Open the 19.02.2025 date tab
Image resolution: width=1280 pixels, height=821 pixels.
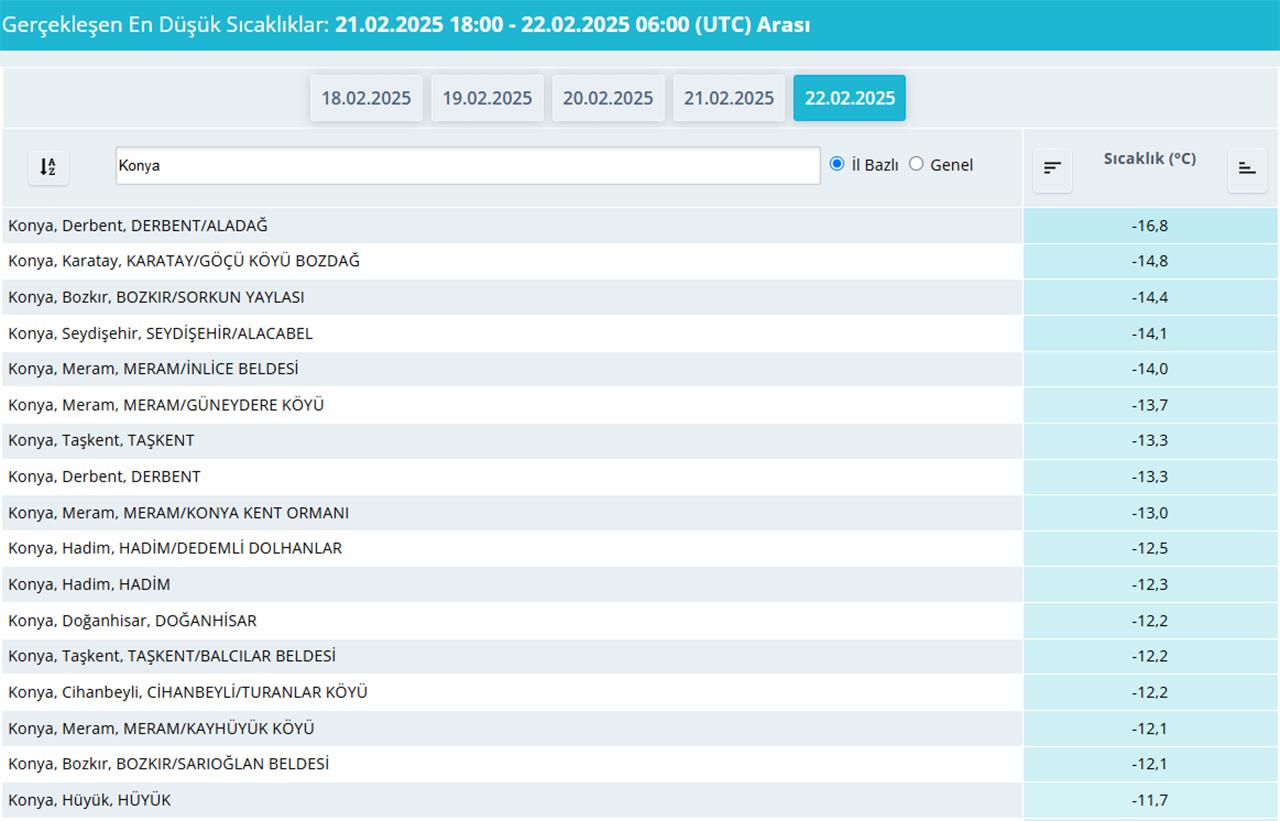pyautogui.click(x=487, y=98)
